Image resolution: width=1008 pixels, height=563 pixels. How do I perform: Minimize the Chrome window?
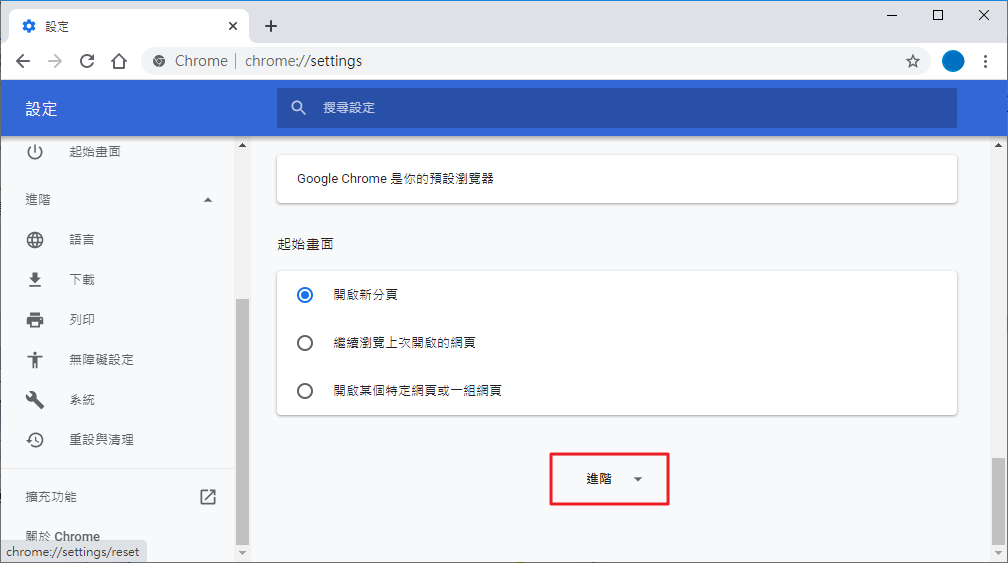click(x=892, y=15)
